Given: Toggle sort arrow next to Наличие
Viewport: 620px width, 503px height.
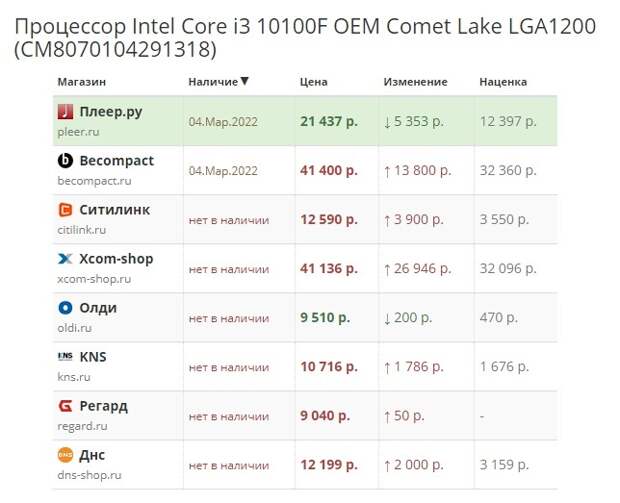Looking at the screenshot, I should (x=245, y=81).
